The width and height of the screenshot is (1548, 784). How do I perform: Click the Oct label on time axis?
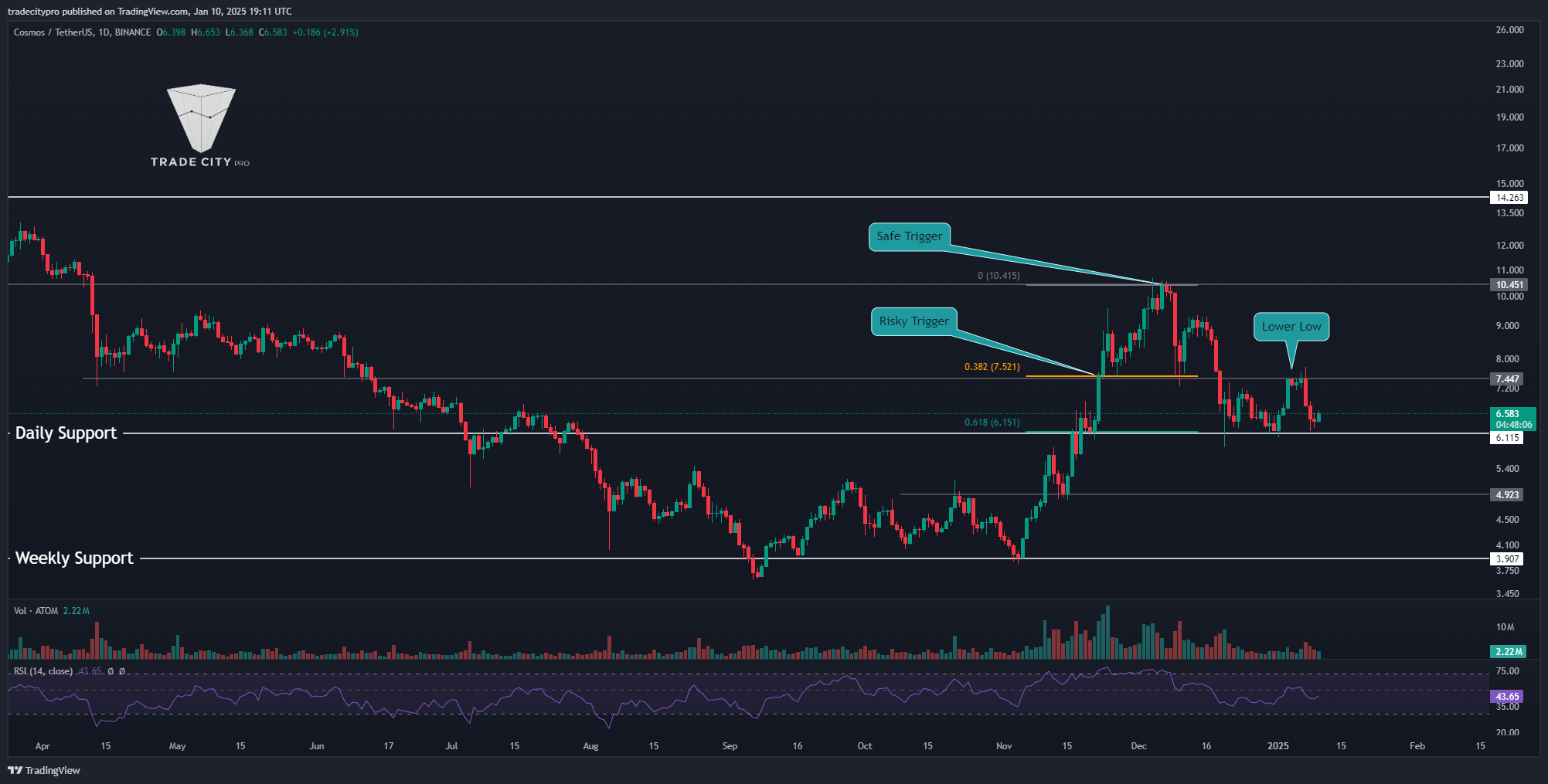(865, 746)
